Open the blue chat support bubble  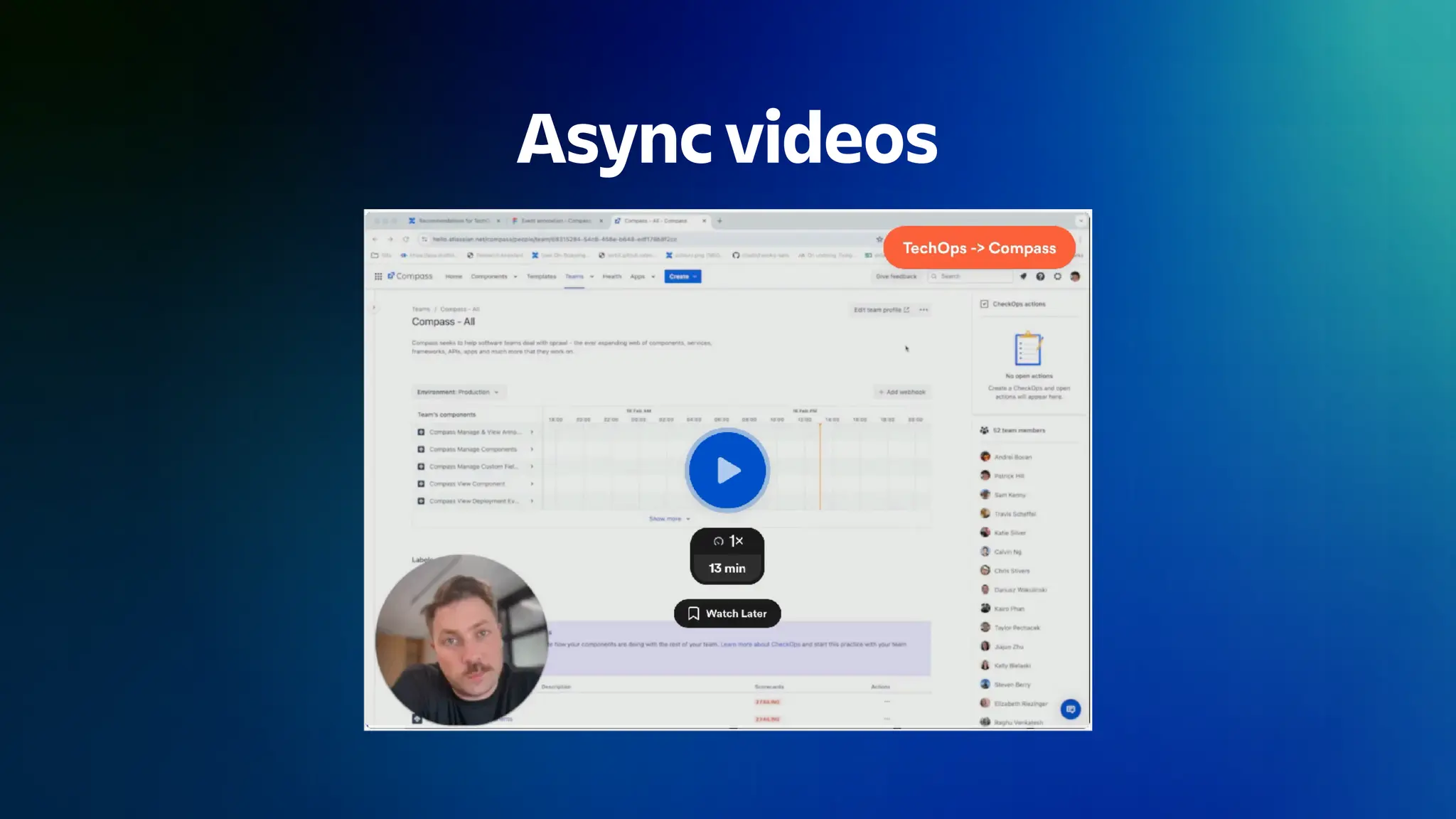(x=1071, y=709)
